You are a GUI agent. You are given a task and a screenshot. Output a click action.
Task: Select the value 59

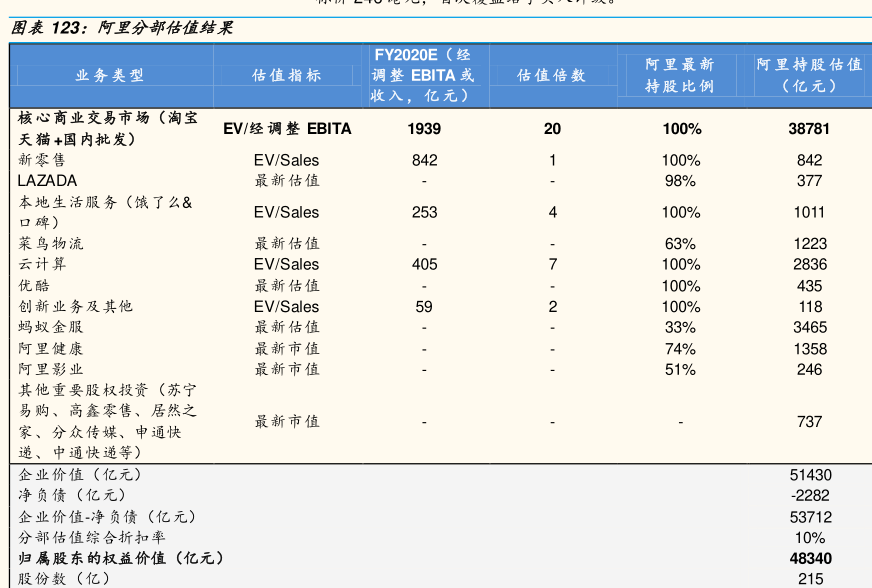coord(424,307)
